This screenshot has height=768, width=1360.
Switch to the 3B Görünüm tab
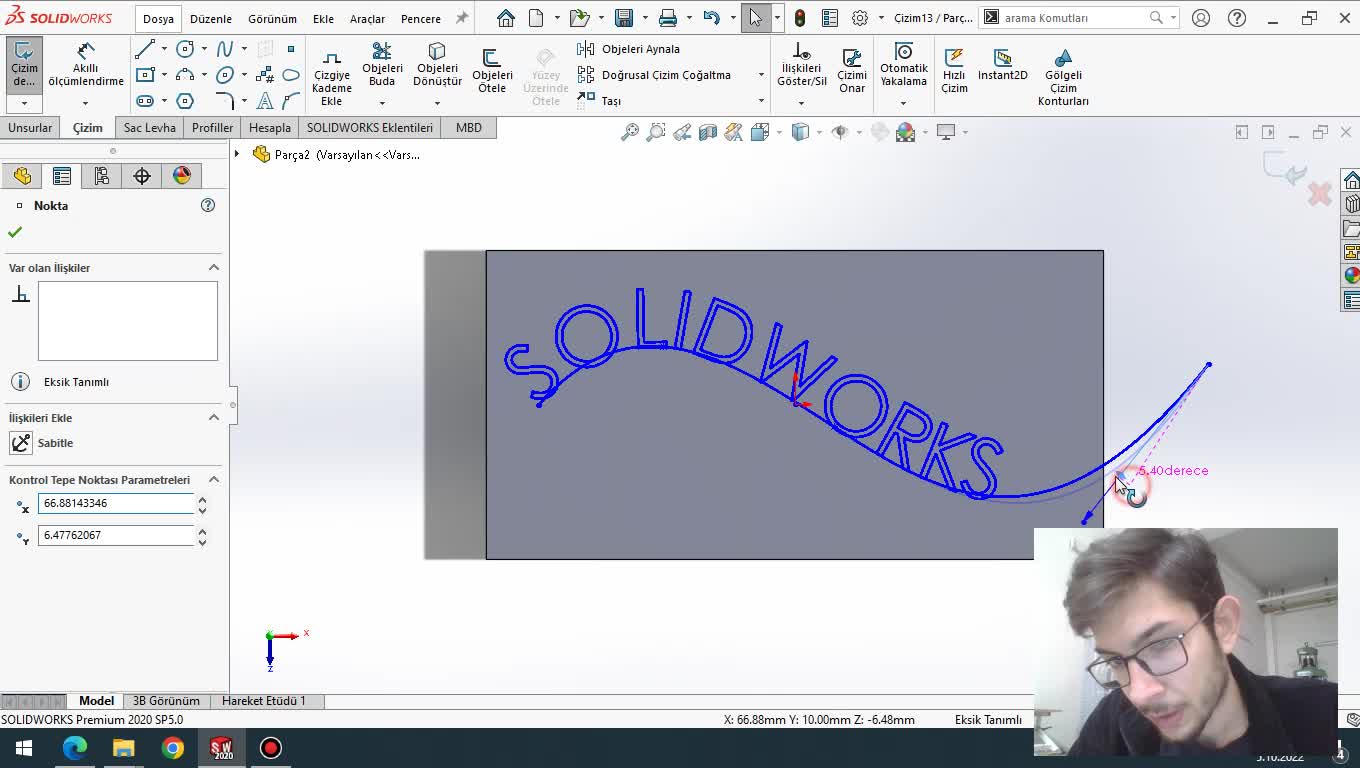pyautogui.click(x=166, y=701)
